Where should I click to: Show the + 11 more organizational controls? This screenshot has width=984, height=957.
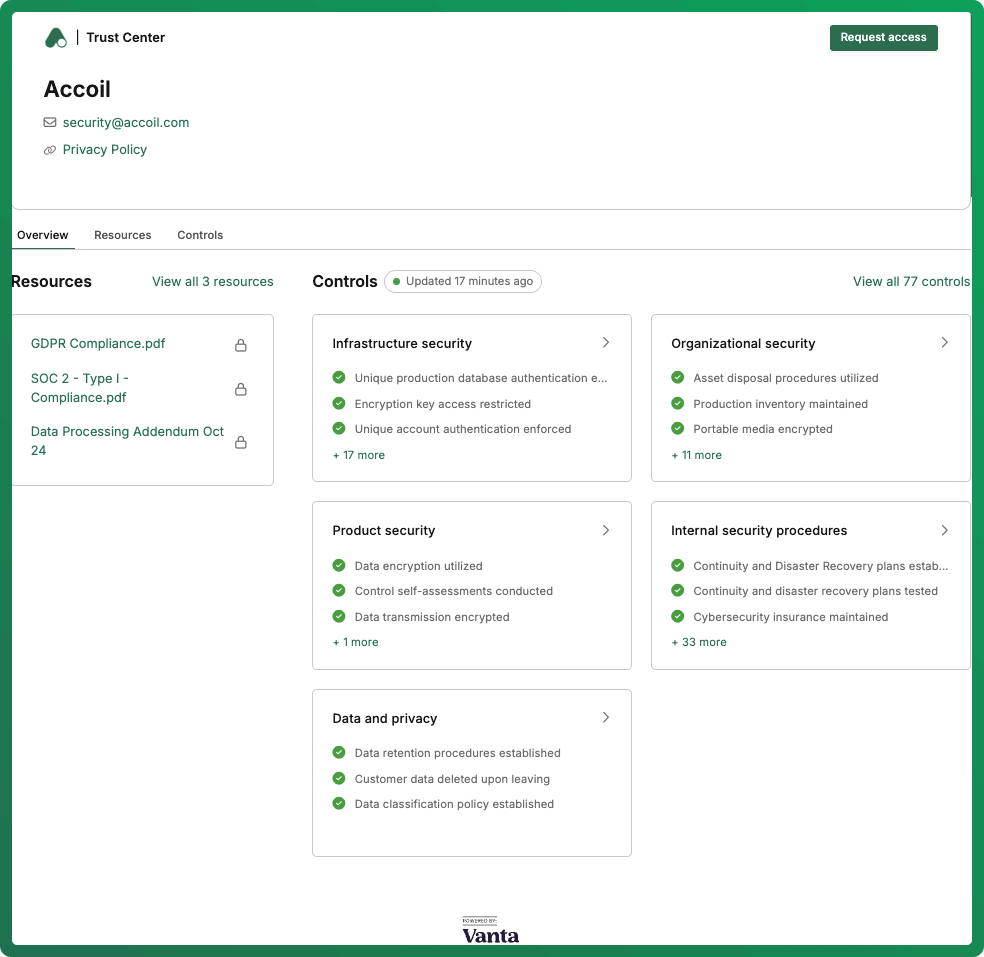tap(697, 455)
